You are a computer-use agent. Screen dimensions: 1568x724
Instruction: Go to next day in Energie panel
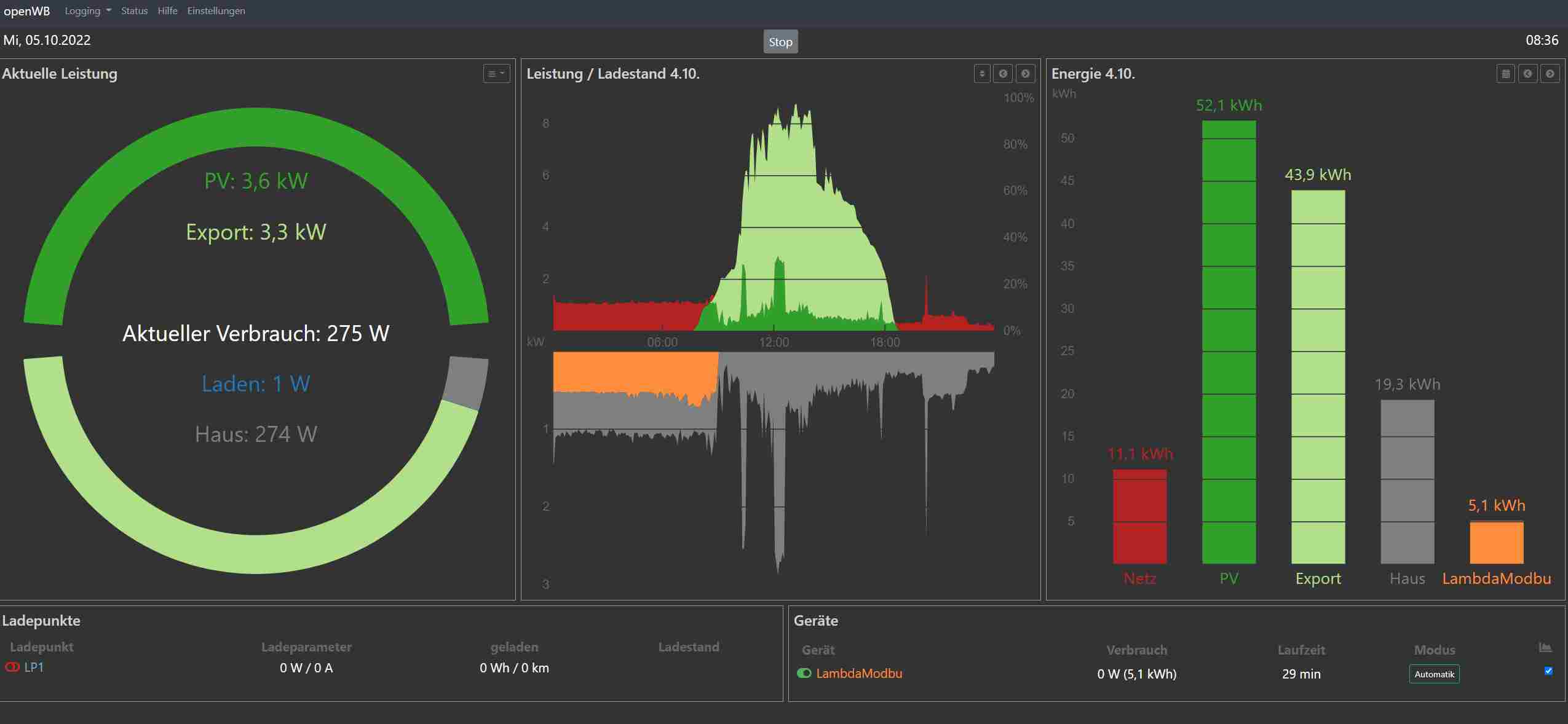(1550, 74)
